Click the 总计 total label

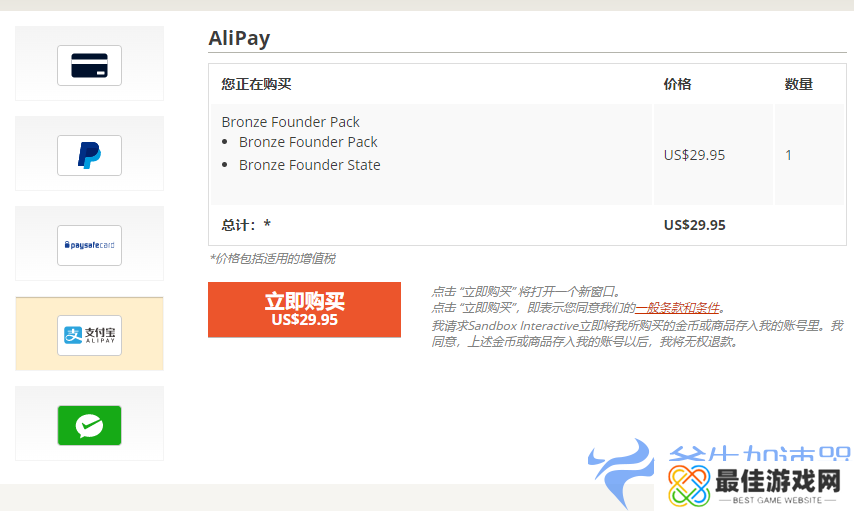(246, 225)
